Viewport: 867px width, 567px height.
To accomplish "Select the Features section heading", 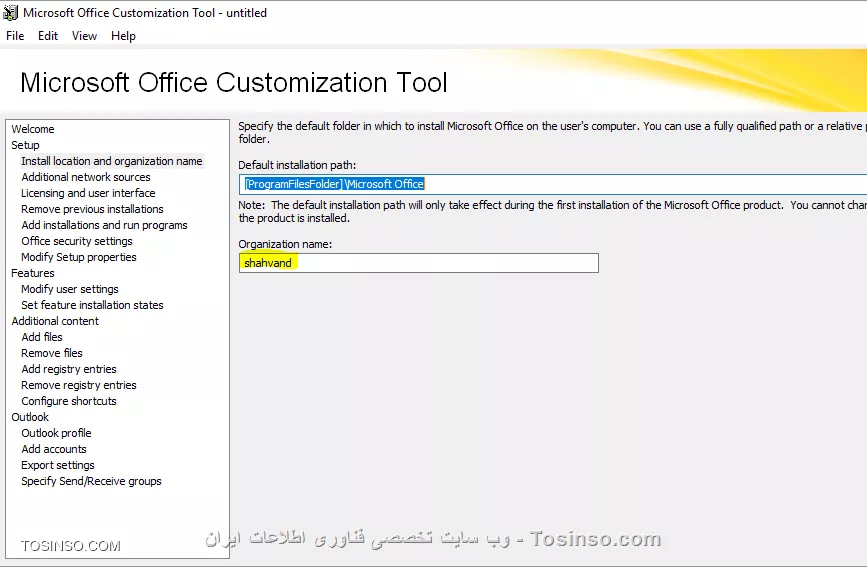I will (33, 273).
